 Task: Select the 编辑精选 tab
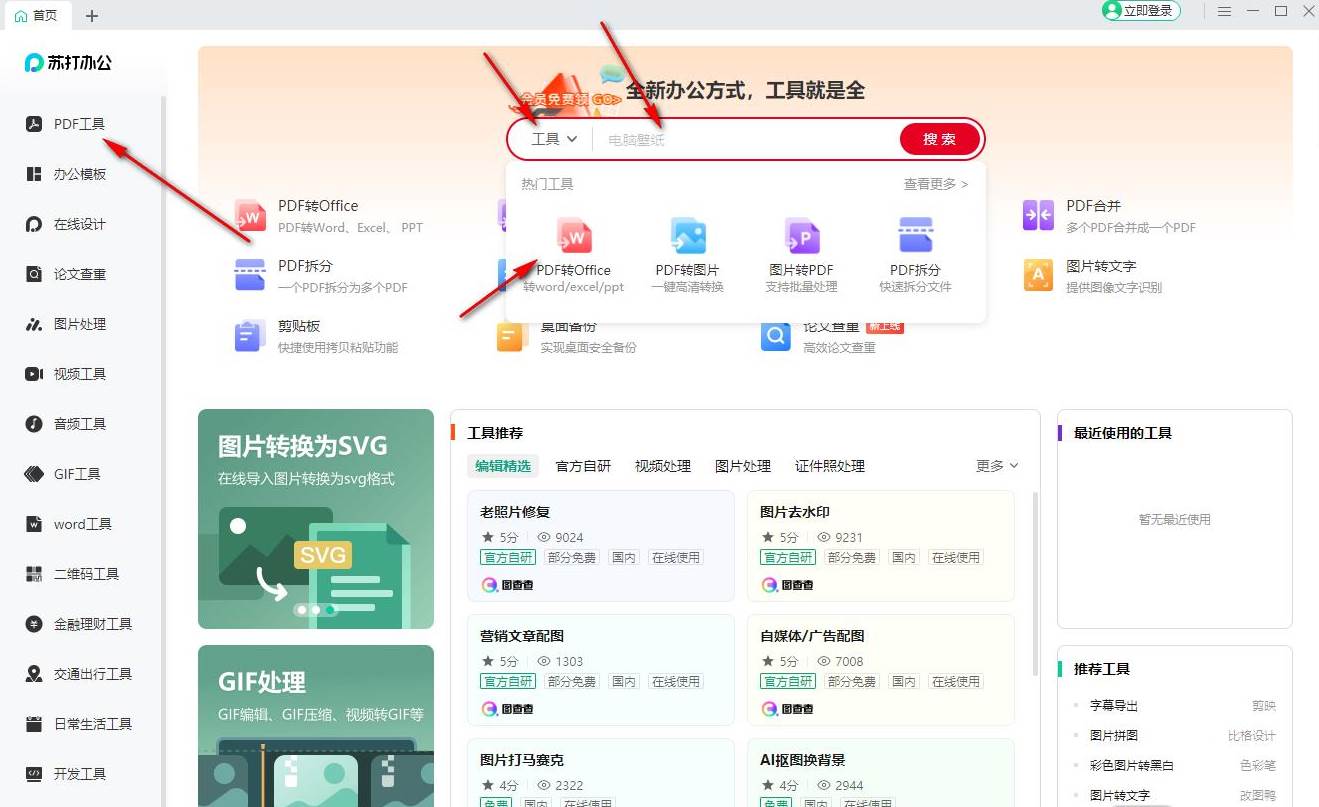pos(503,466)
